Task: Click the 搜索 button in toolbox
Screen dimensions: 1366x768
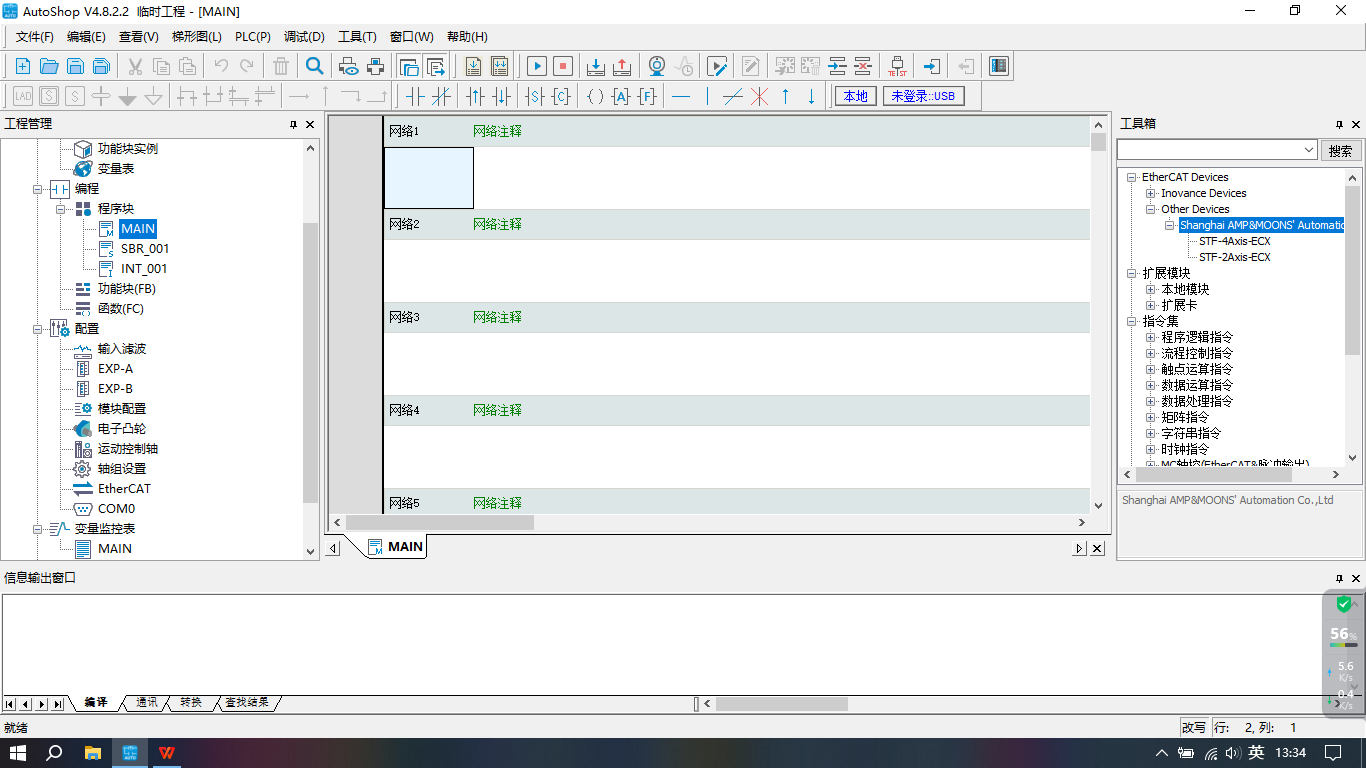Action: [1341, 151]
